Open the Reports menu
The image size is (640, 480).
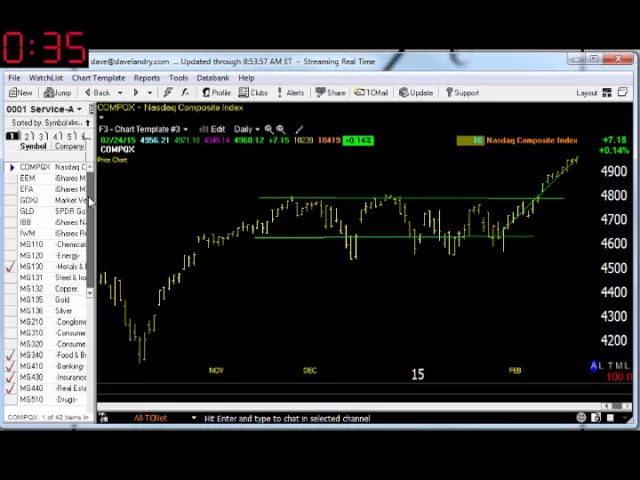click(147, 78)
